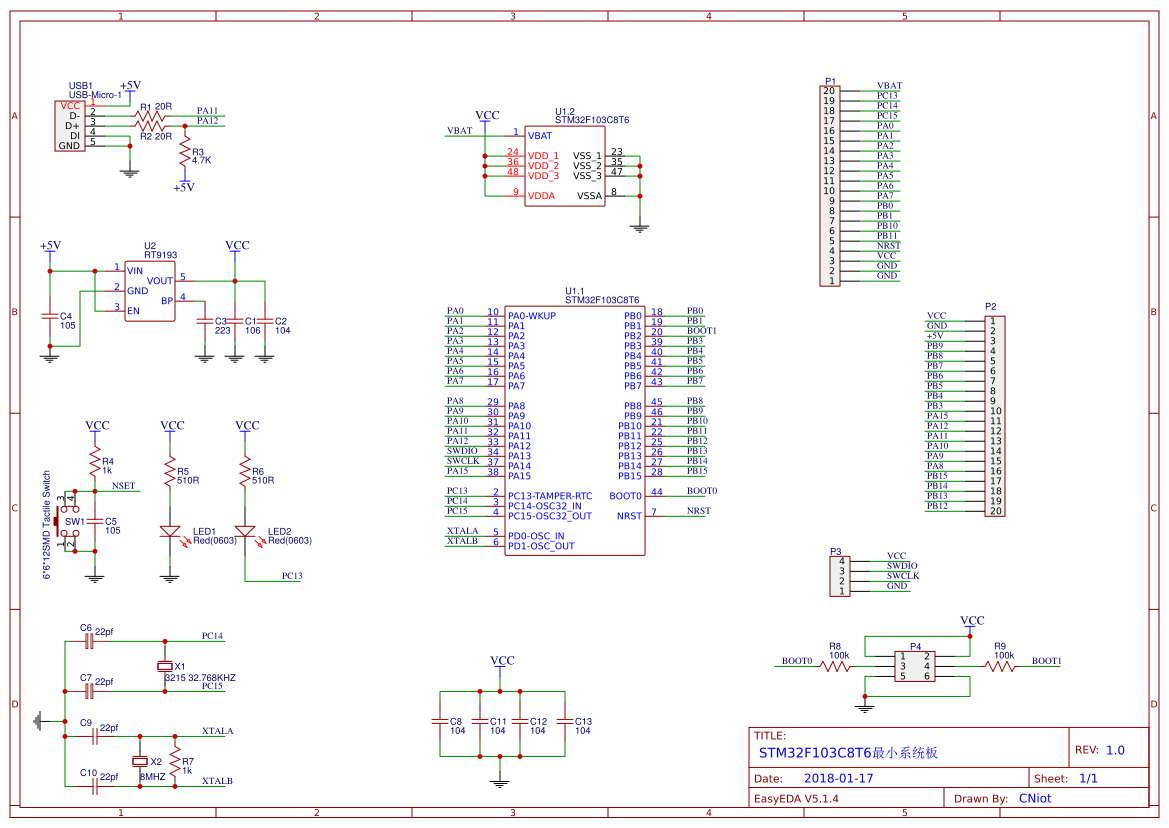Click the P4 jumper block symbol

coord(914,665)
